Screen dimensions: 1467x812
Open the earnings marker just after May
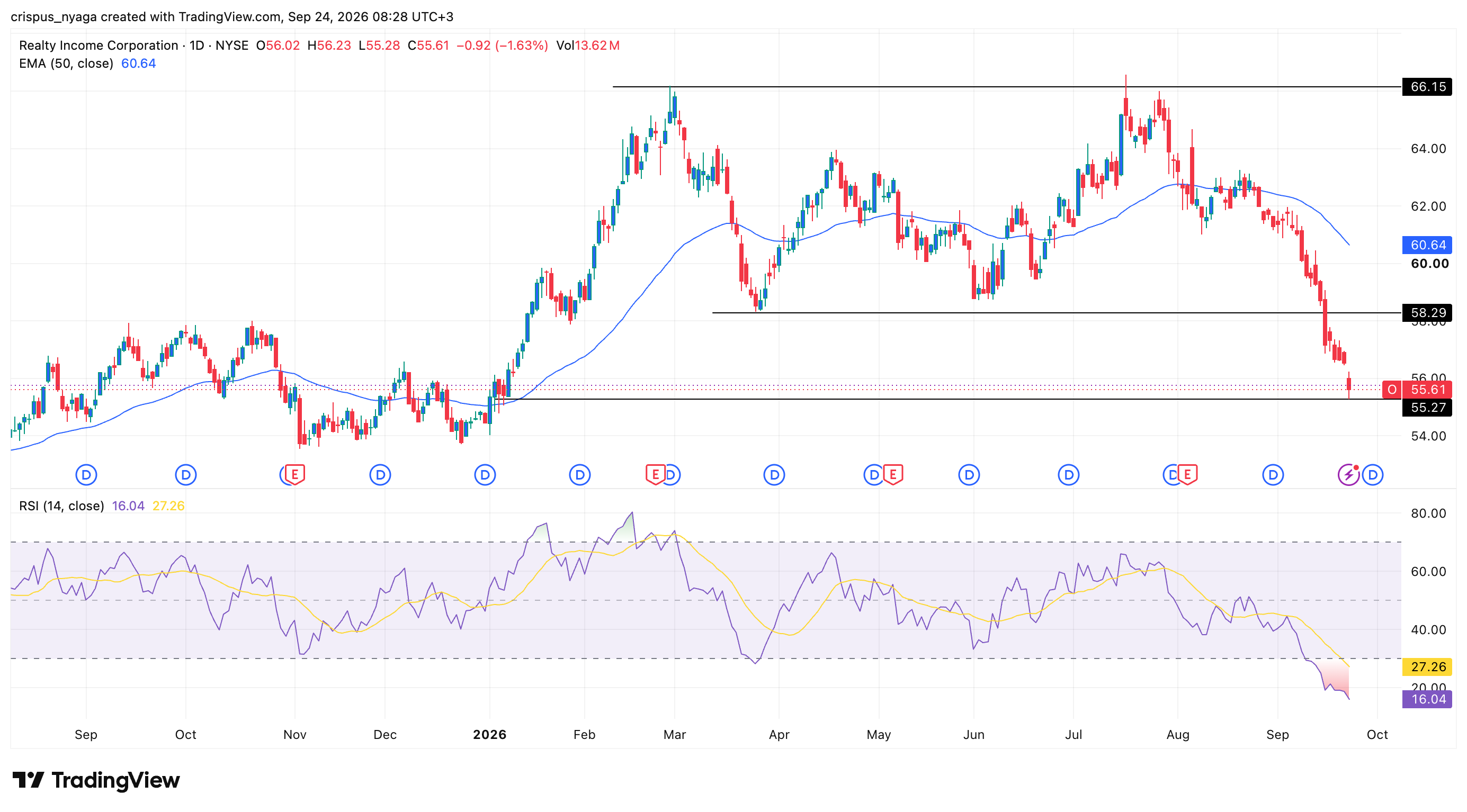(x=893, y=475)
